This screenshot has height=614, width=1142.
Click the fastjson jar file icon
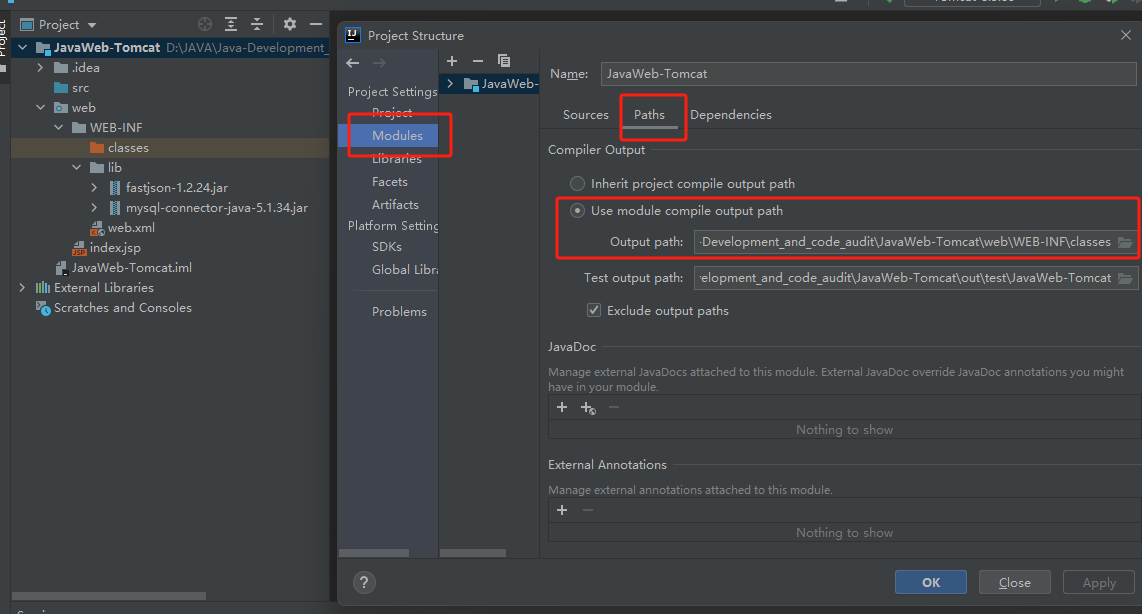114,188
